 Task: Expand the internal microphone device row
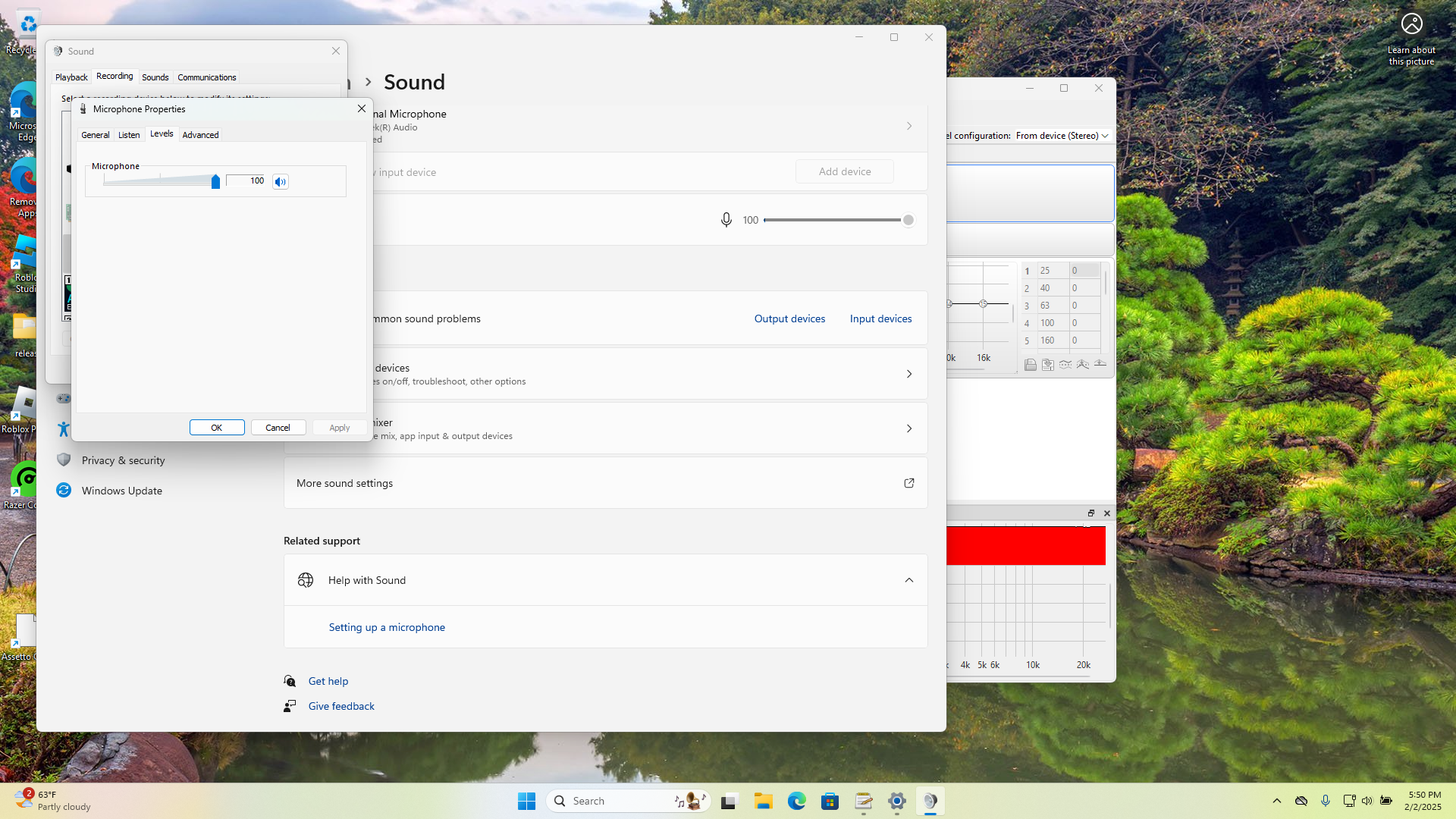[908, 126]
